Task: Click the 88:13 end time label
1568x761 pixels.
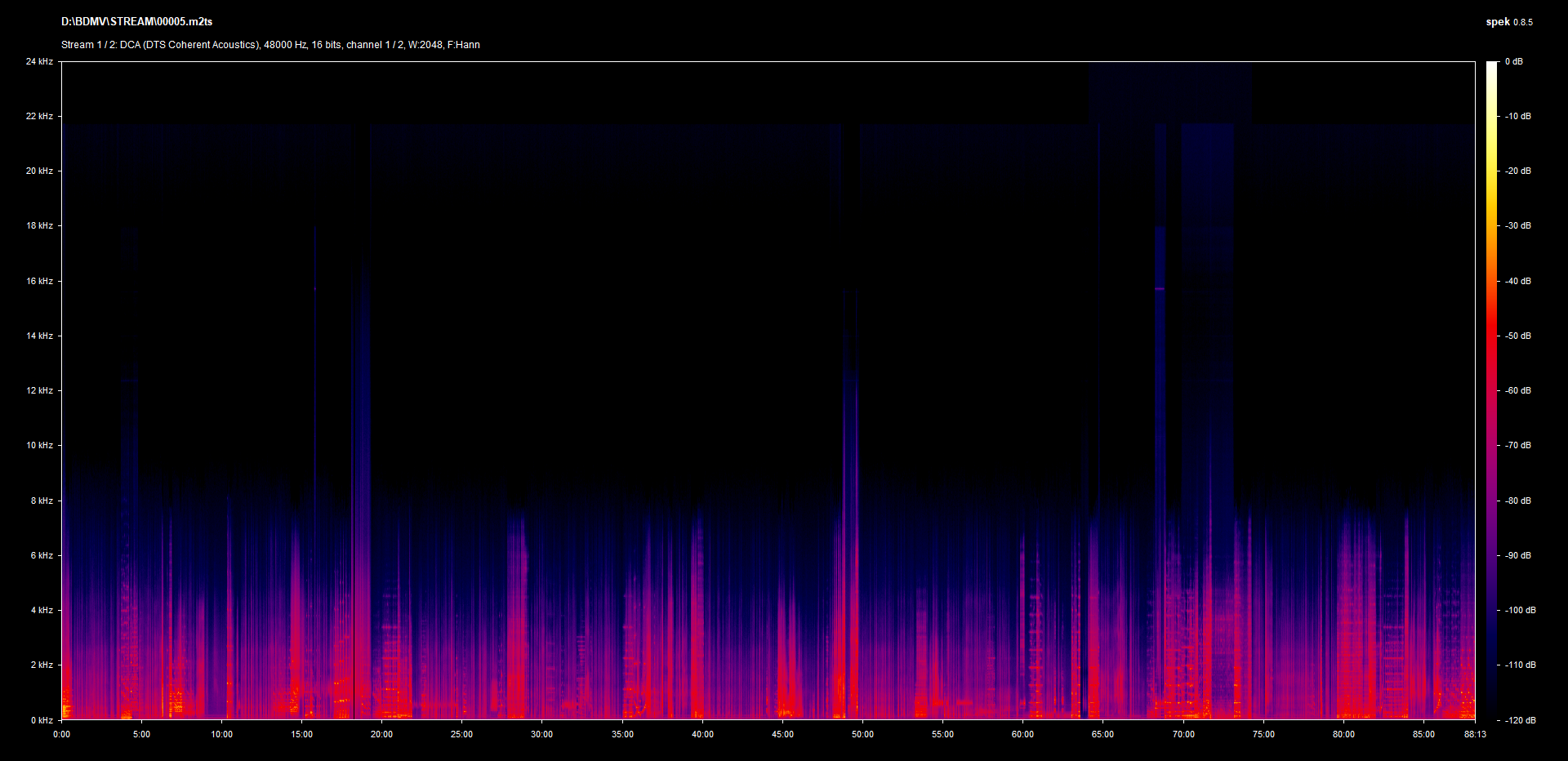Action: [1475, 734]
